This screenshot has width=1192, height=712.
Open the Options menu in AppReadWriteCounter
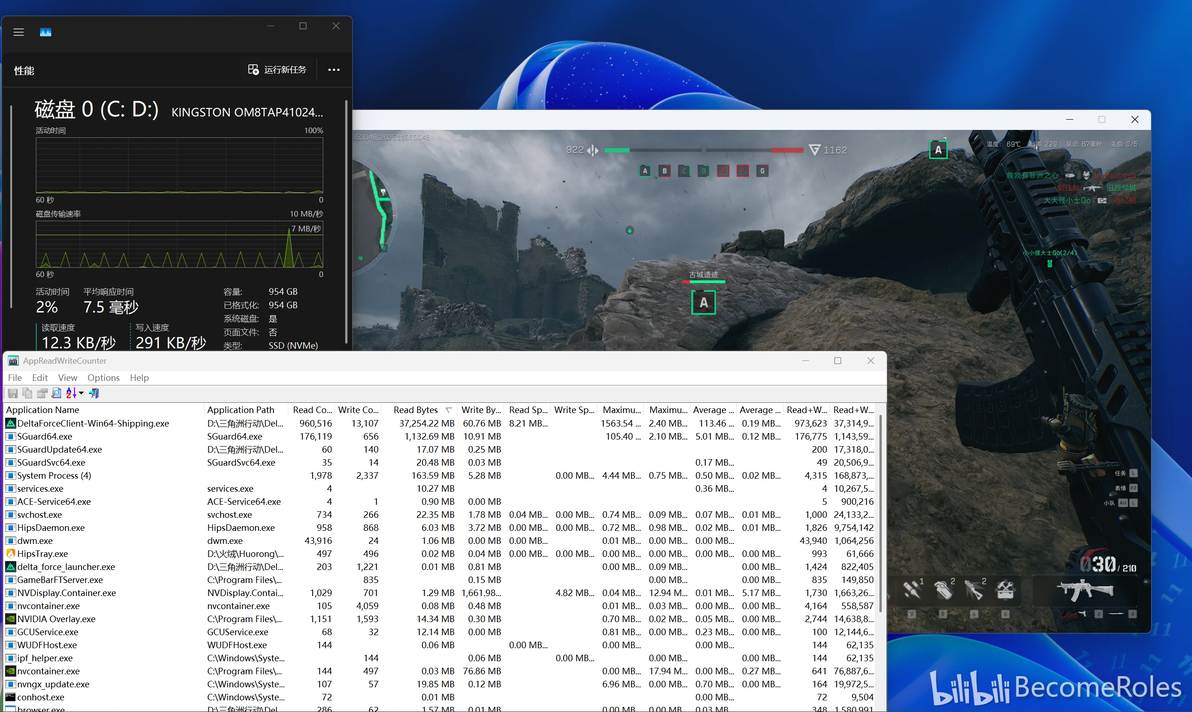(103, 378)
